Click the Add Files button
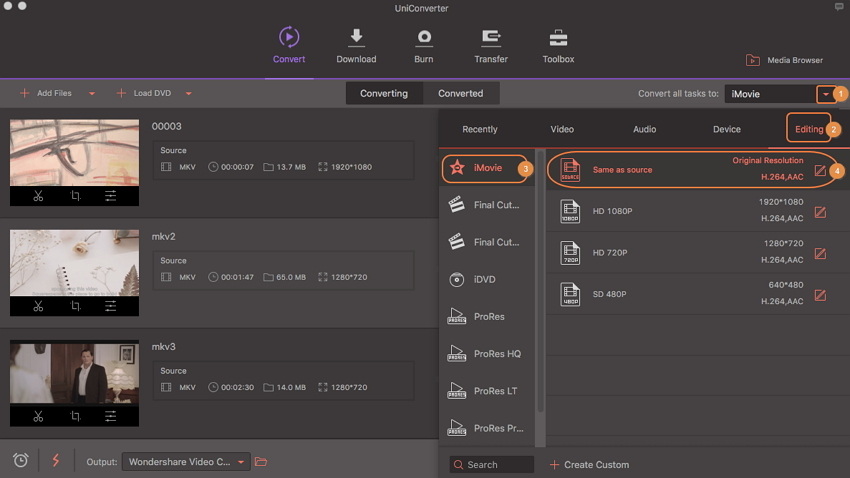 46,93
